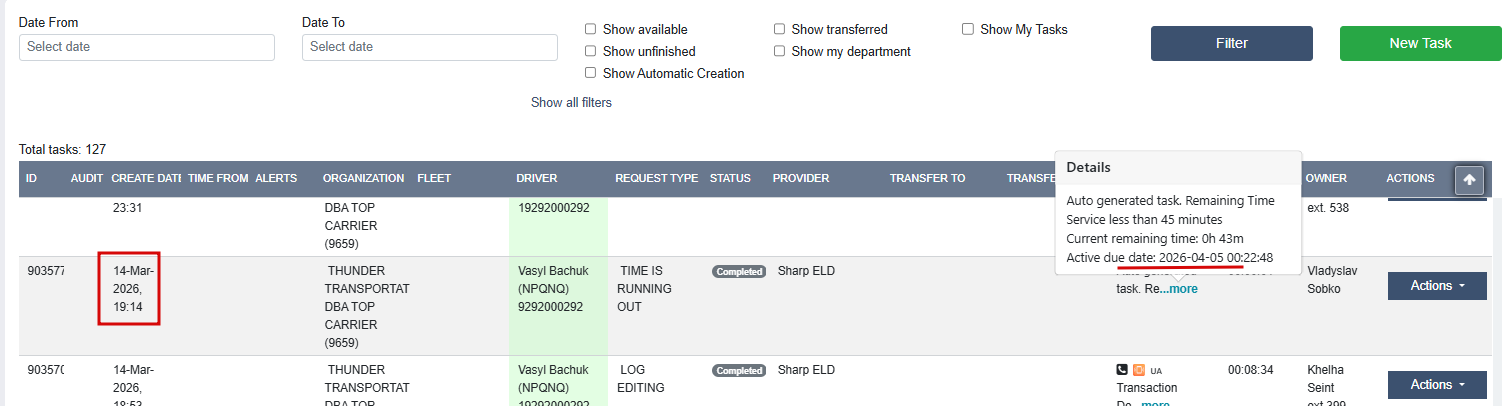Screen dimensions: 1504x406
Task: Open Actions dropdown for Khelha Seint row
Action: coord(1437,385)
